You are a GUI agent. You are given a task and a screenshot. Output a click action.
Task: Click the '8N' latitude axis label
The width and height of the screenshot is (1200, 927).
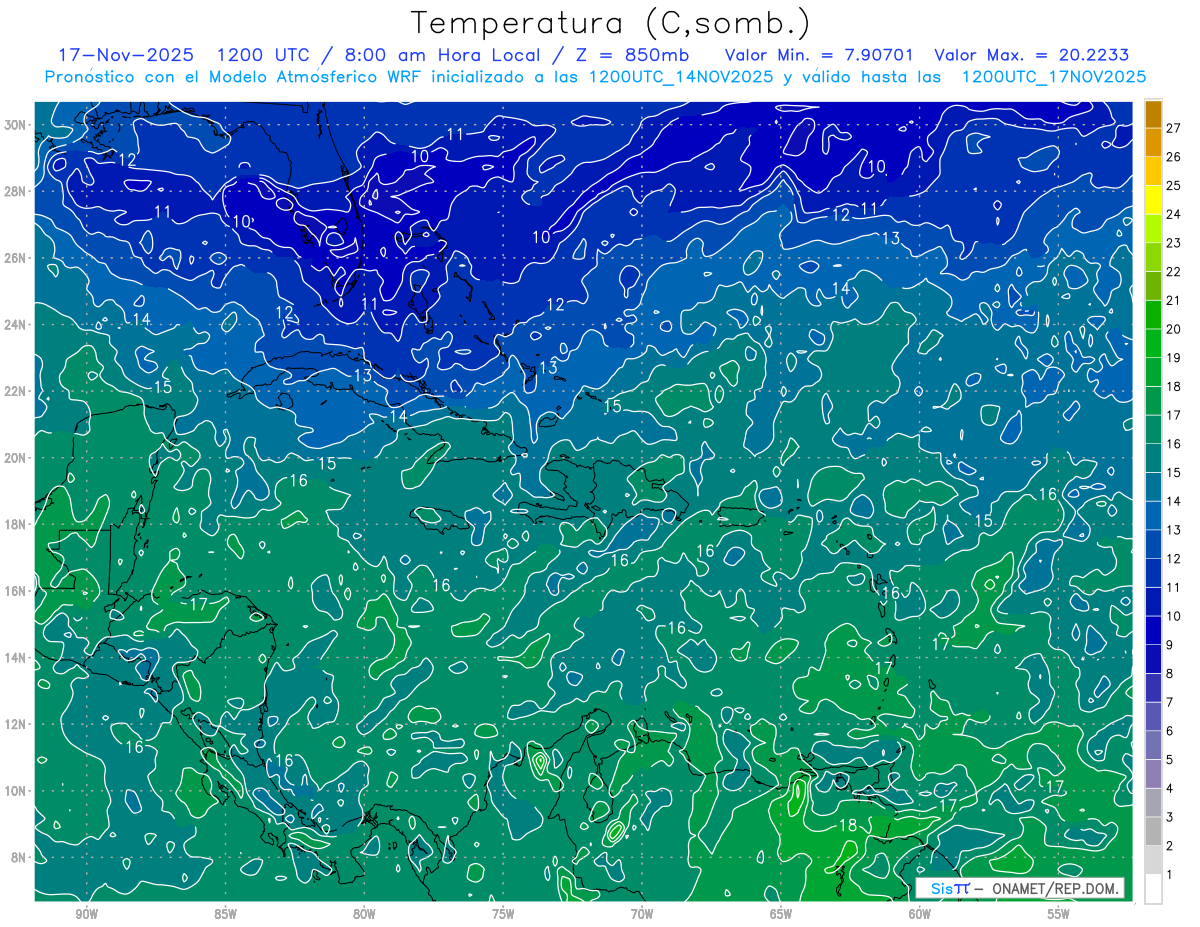coord(19,858)
